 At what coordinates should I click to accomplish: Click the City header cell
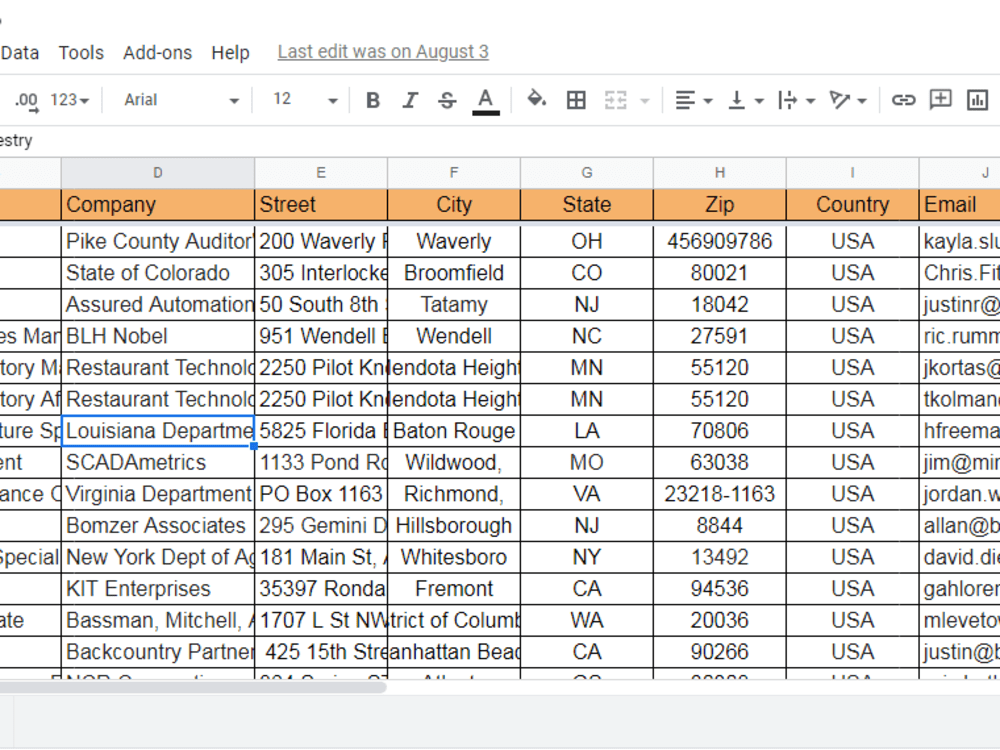pos(453,205)
